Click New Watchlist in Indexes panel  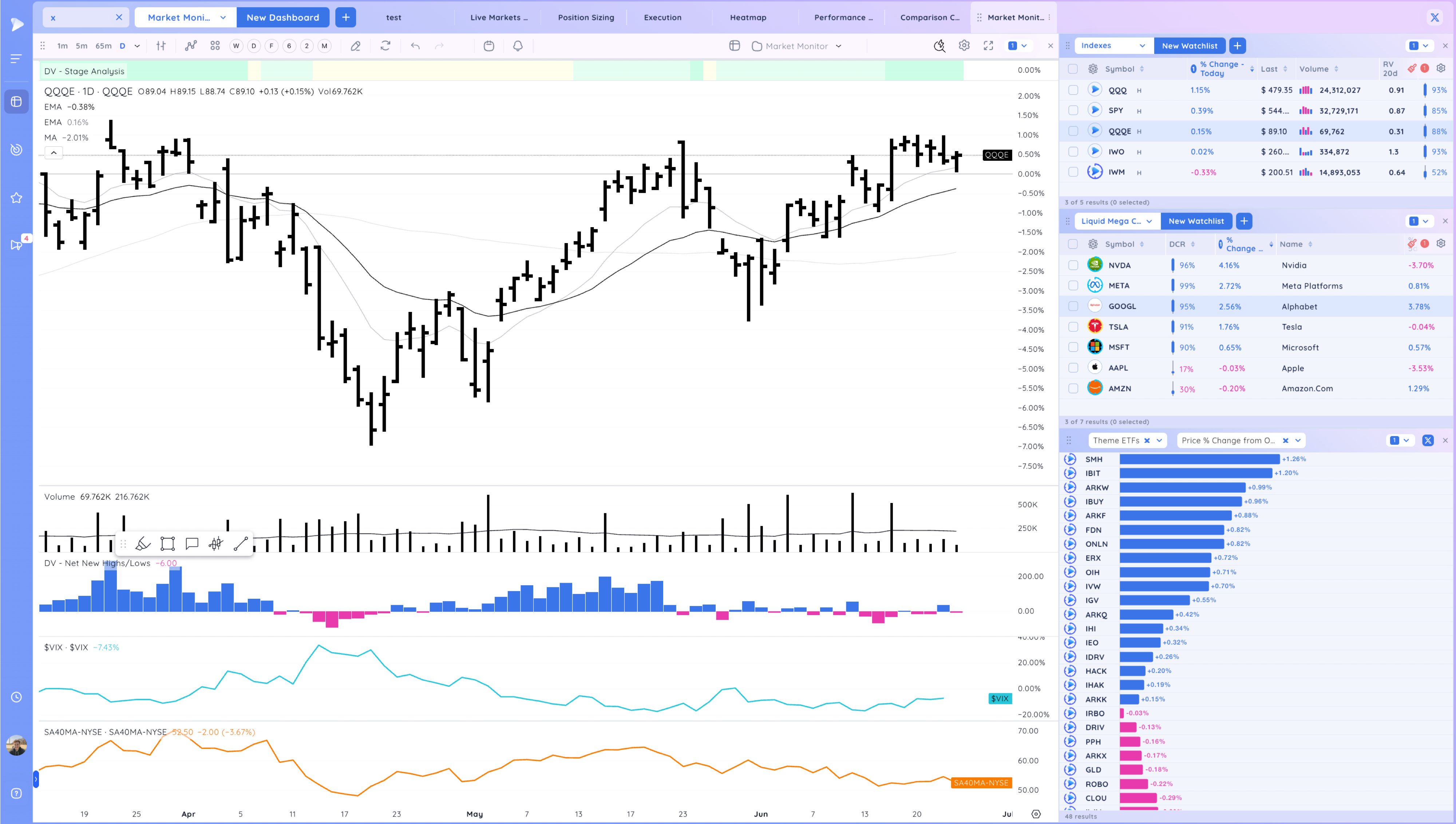[1190, 45]
